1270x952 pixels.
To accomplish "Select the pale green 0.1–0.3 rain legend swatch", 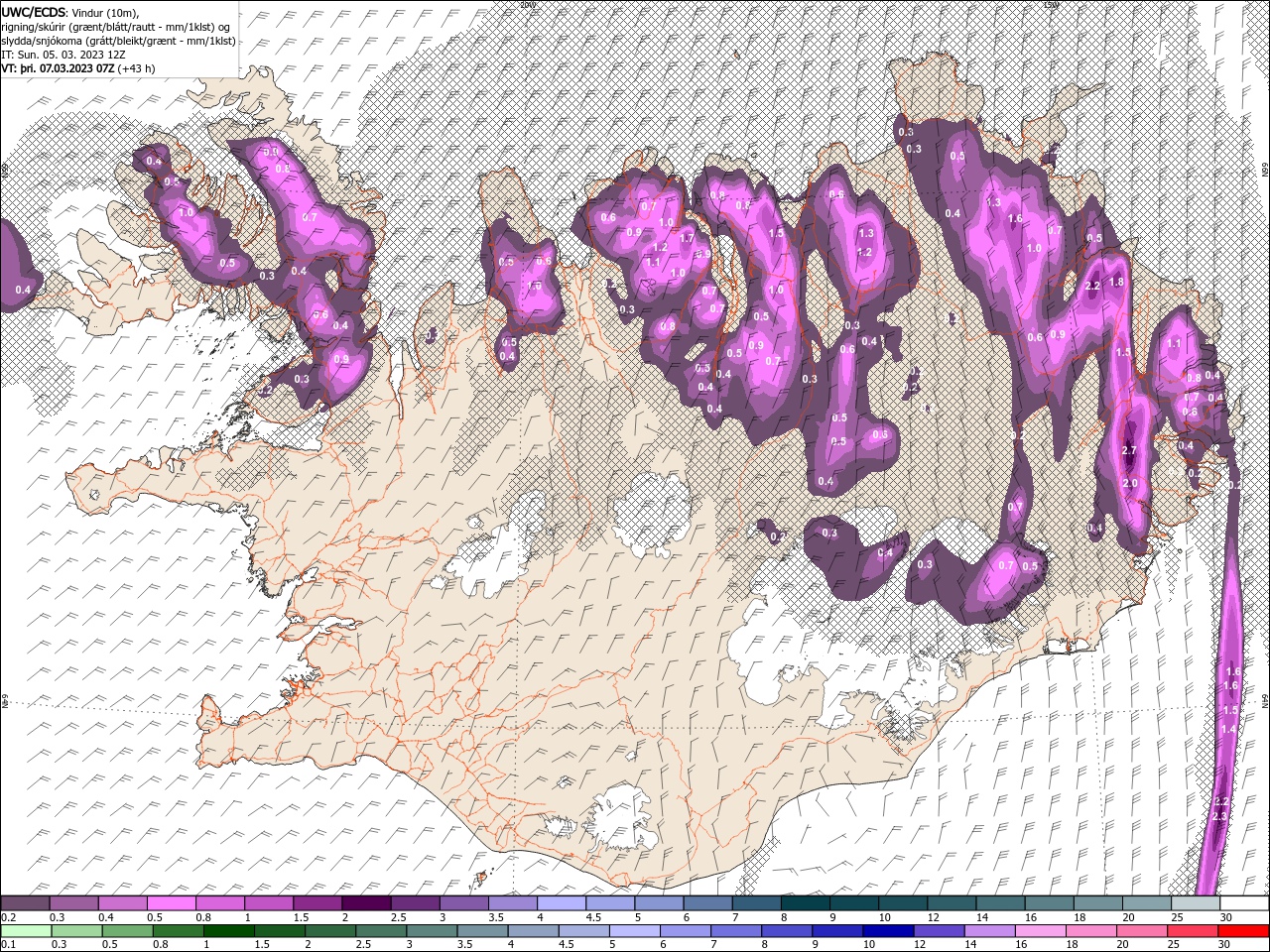I will tap(25, 931).
